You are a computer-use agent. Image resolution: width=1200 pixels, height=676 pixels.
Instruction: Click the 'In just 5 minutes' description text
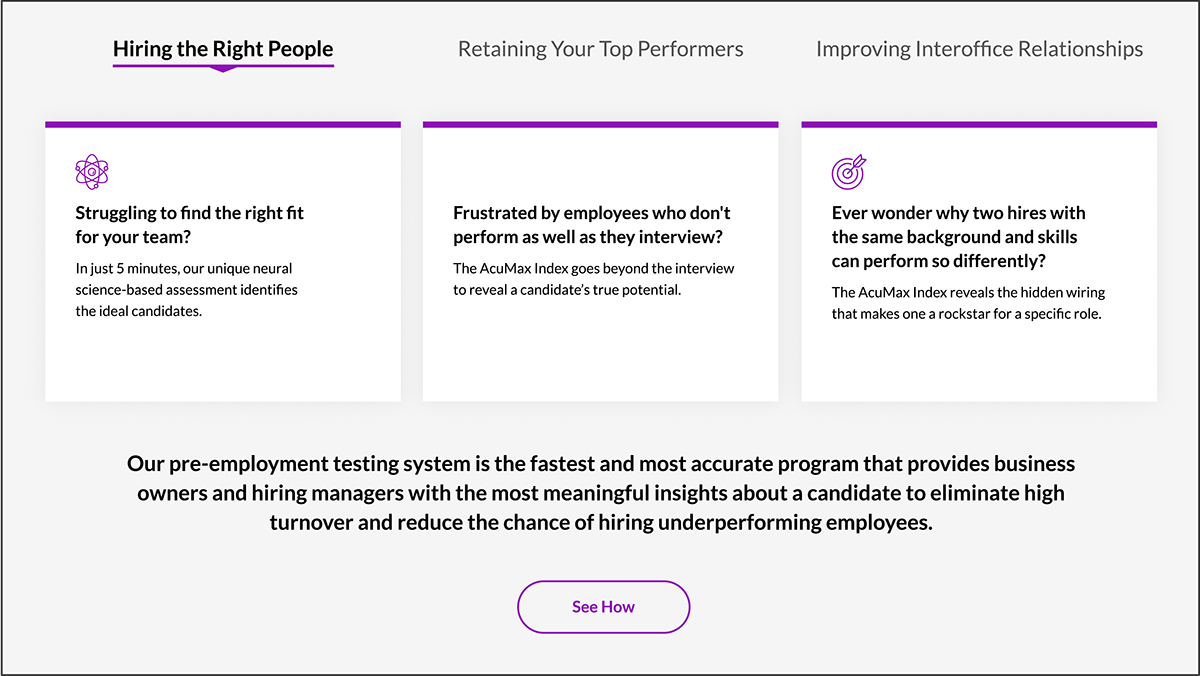coord(187,290)
